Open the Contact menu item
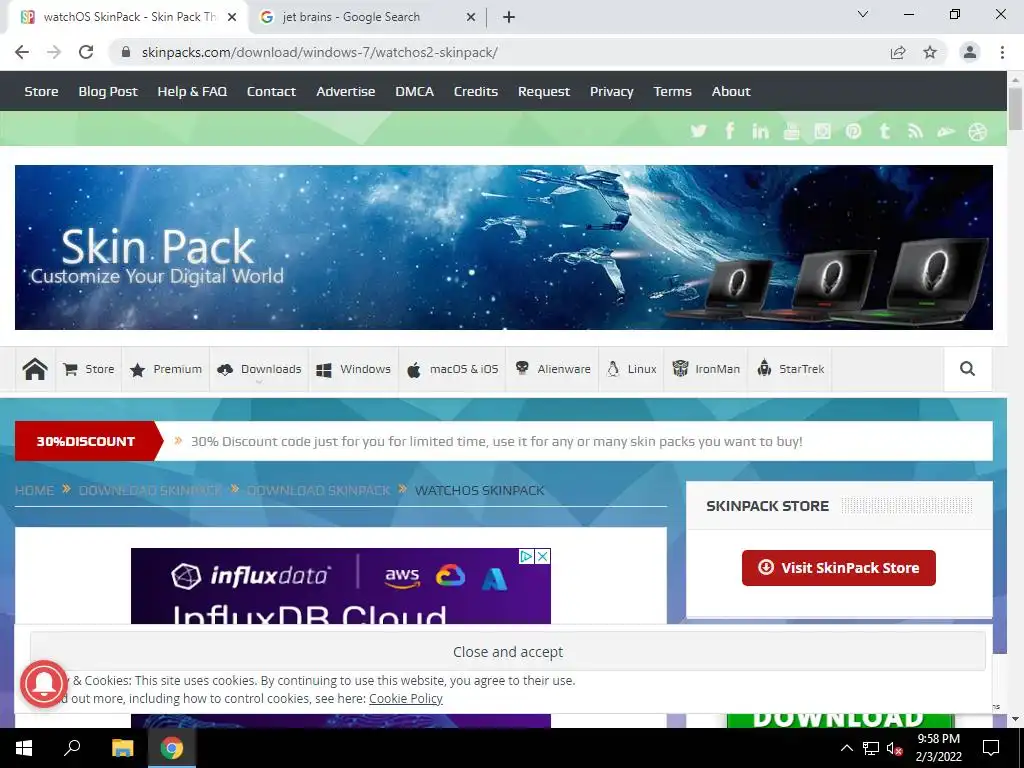 coord(271,91)
